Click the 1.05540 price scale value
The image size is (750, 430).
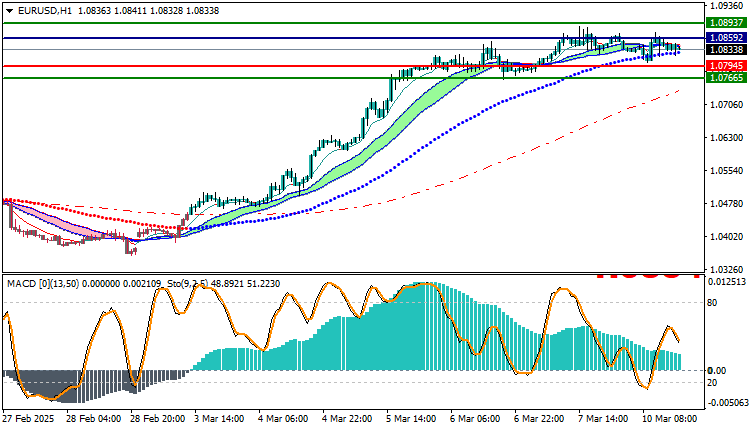pyautogui.click(x=727, y=171)
